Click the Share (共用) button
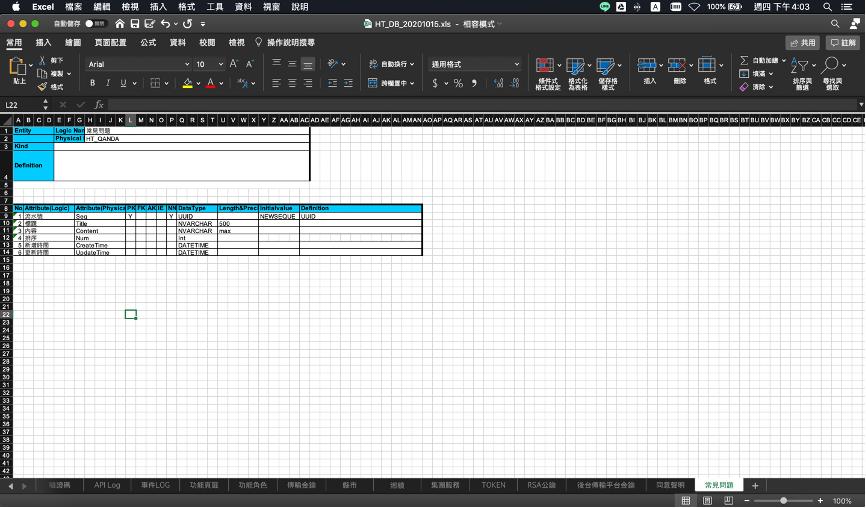The image size is (866, 508). coord(802,43)
